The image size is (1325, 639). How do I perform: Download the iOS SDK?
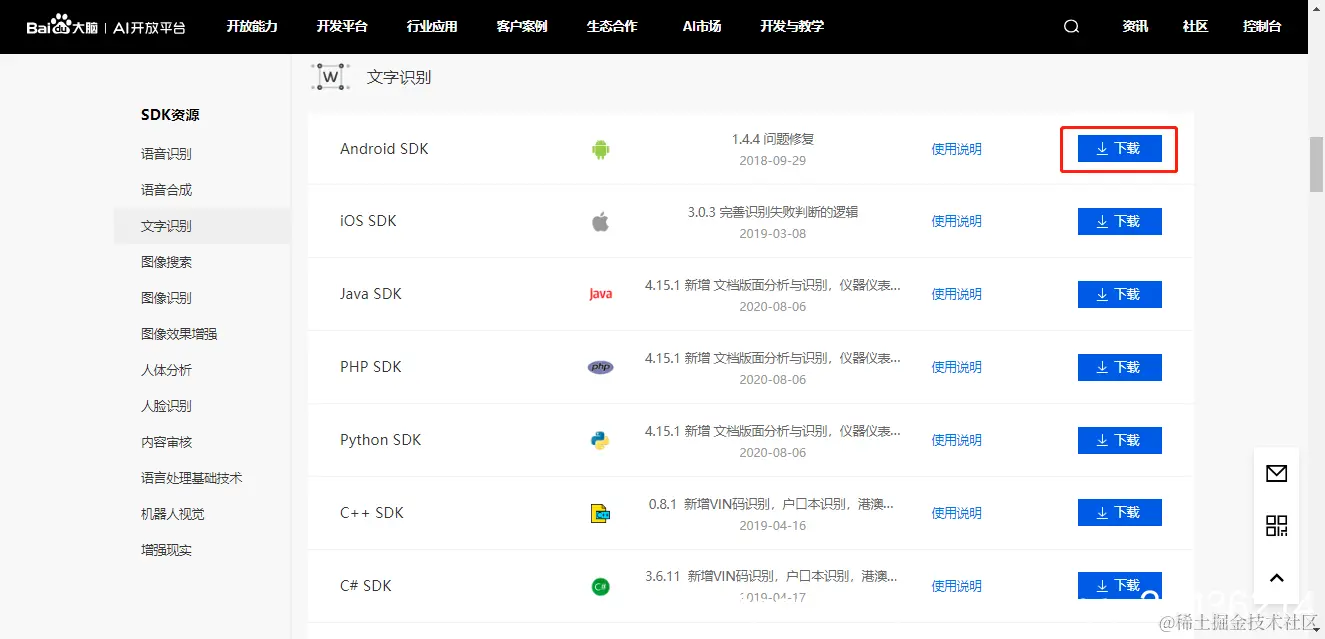point(1120,221)
